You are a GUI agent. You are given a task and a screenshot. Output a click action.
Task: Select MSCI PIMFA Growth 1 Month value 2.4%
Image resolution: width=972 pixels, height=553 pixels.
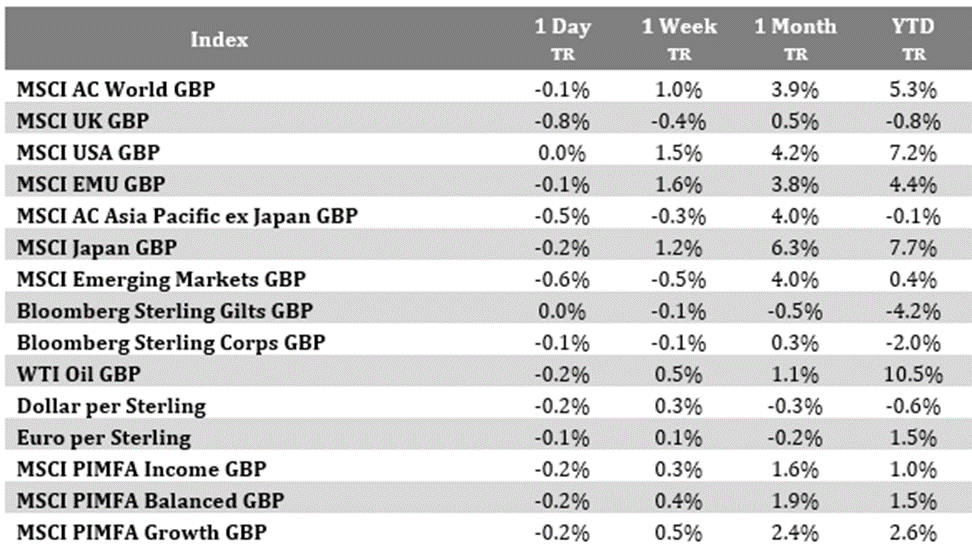[x=795, y=532]
